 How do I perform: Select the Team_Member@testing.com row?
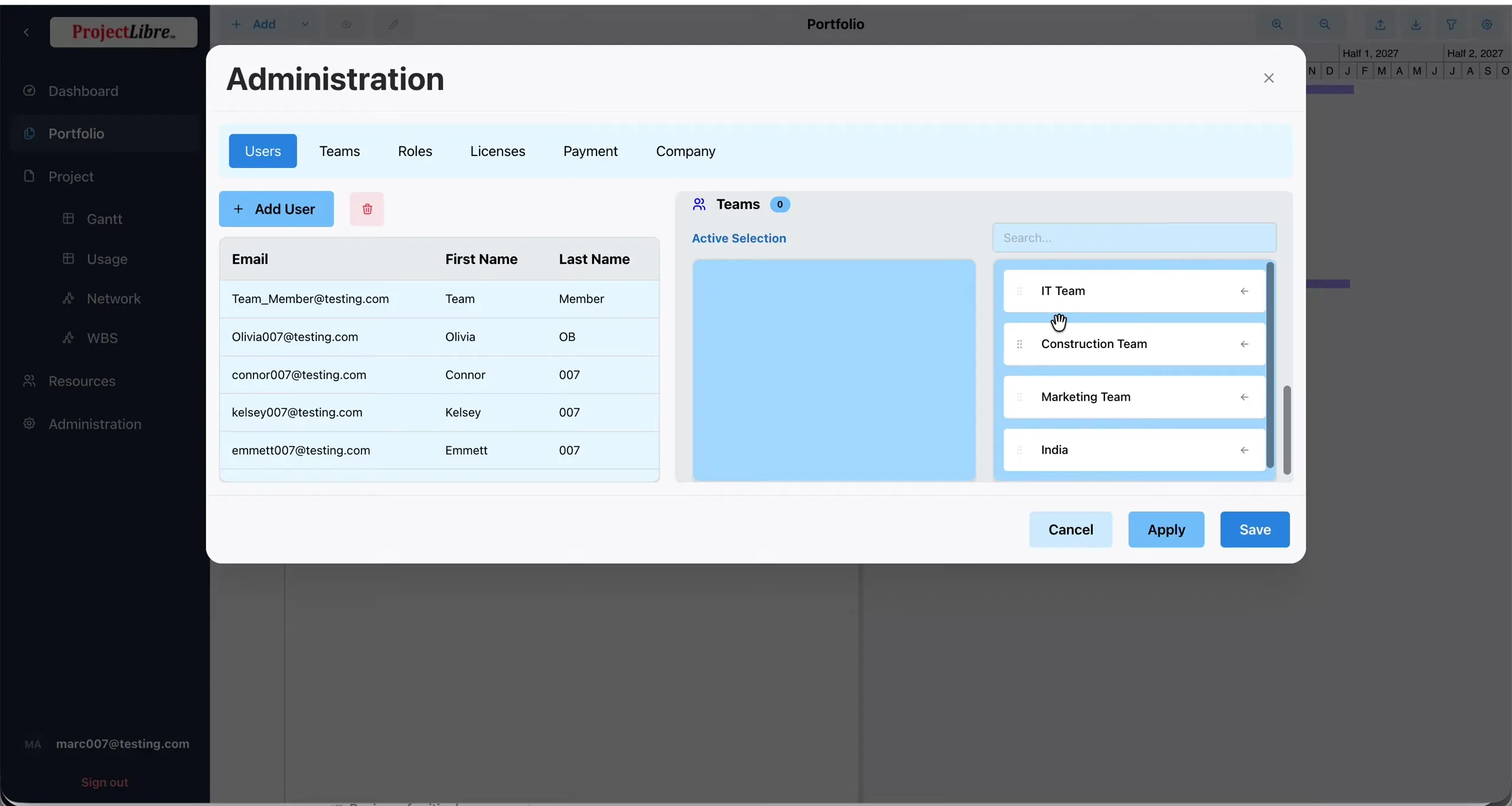439,299
